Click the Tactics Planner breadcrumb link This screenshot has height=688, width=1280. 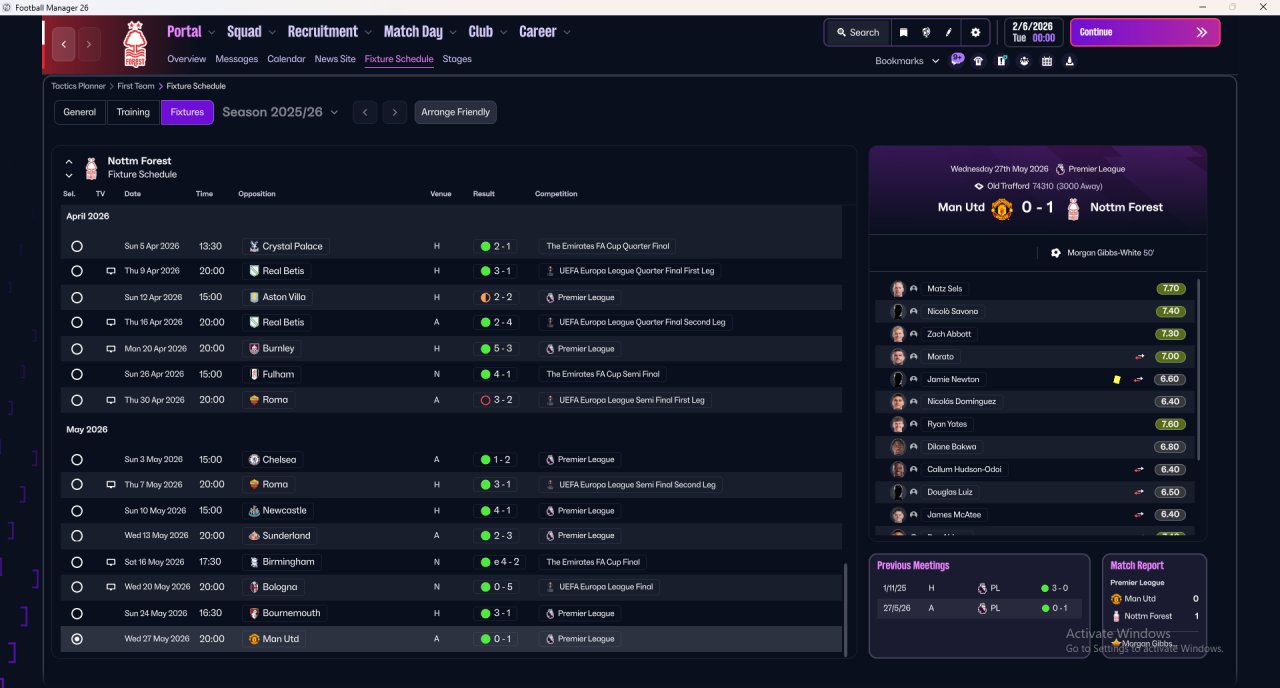[x=78, y=86]
